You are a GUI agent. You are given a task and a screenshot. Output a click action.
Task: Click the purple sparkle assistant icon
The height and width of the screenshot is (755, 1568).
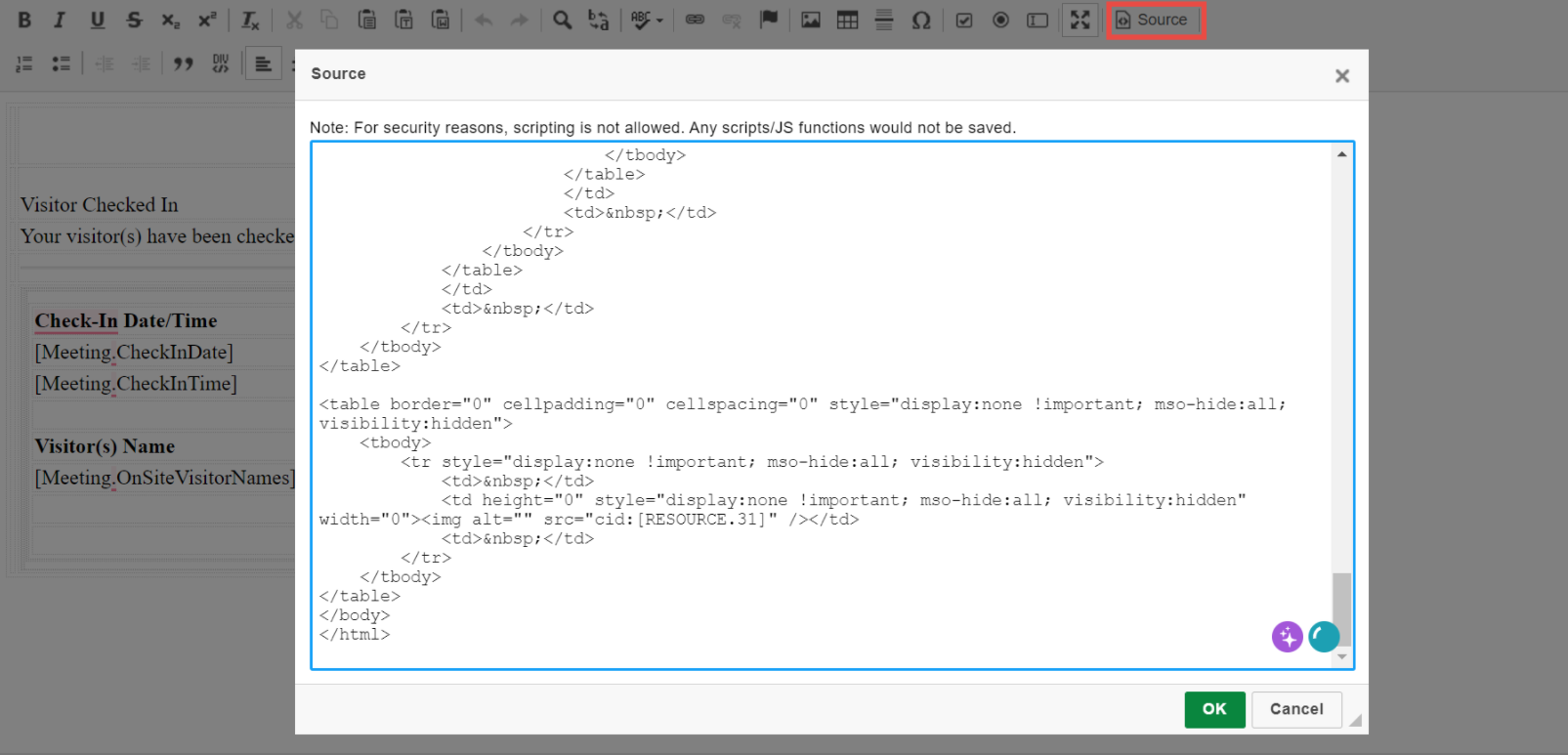click(1288, 637)
